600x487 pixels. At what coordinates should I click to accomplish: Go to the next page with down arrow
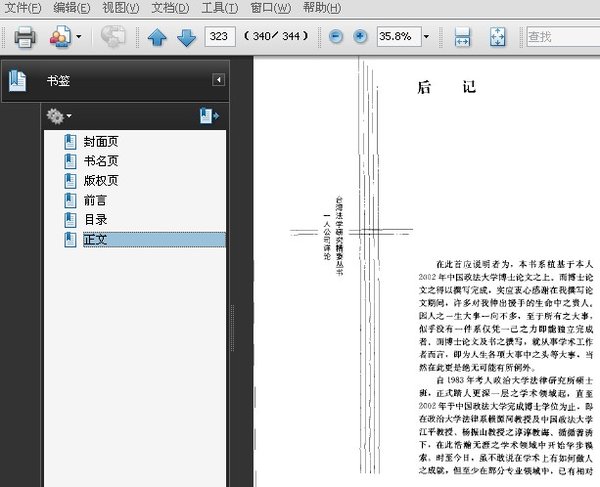(x=186, y=38)
